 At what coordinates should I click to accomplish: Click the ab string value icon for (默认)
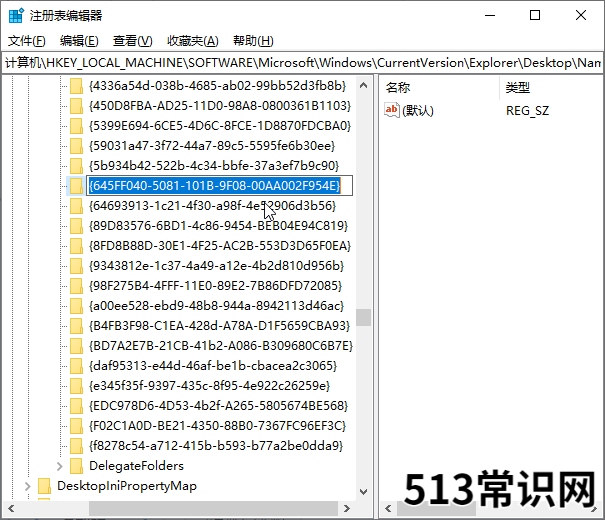(x=392, y=110)
